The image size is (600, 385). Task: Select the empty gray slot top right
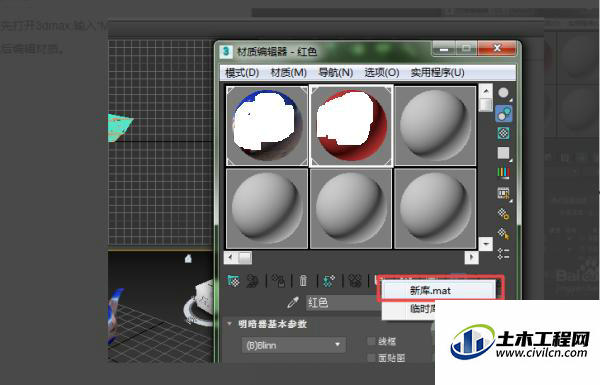(435, 126)
